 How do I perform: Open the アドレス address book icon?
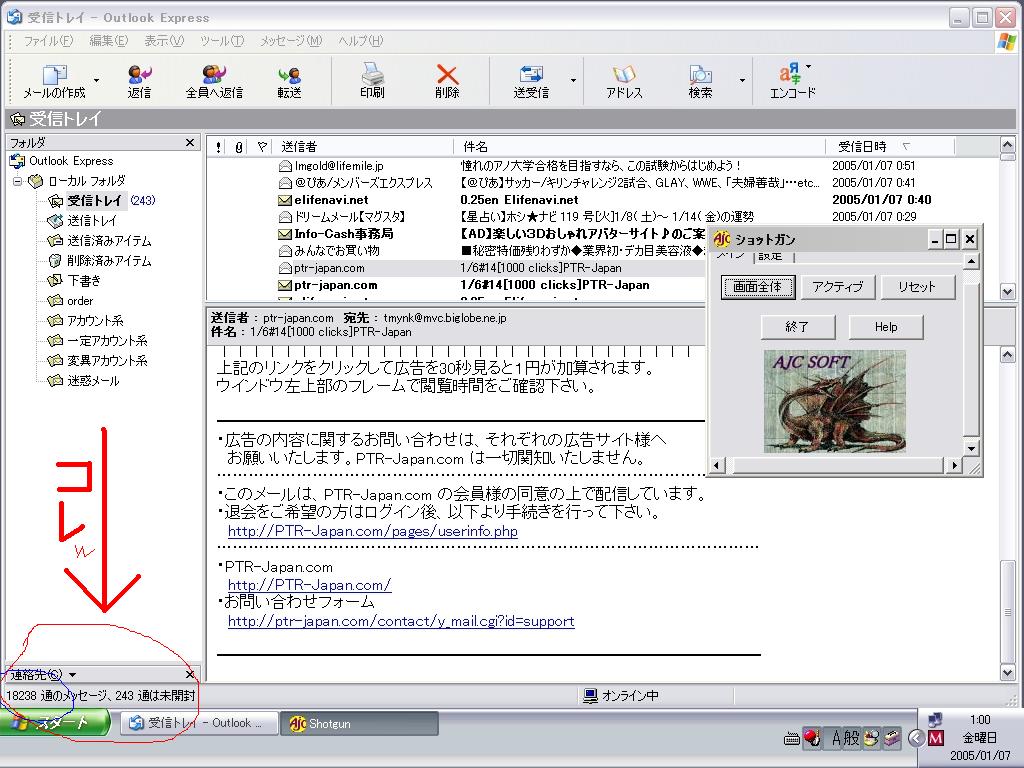(x=624, y=82)
